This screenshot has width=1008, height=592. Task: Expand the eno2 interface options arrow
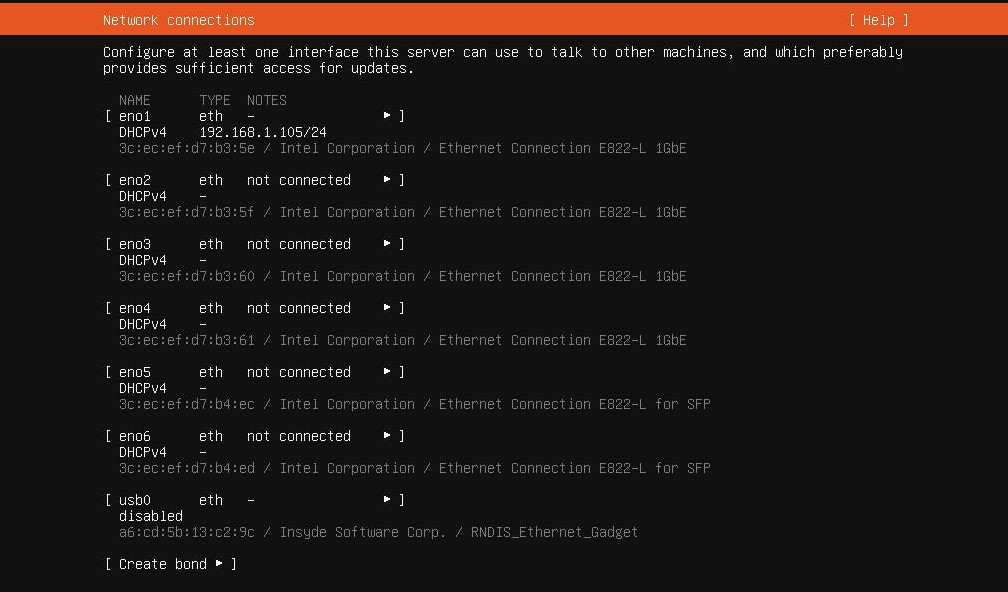[x=387, y=180]
